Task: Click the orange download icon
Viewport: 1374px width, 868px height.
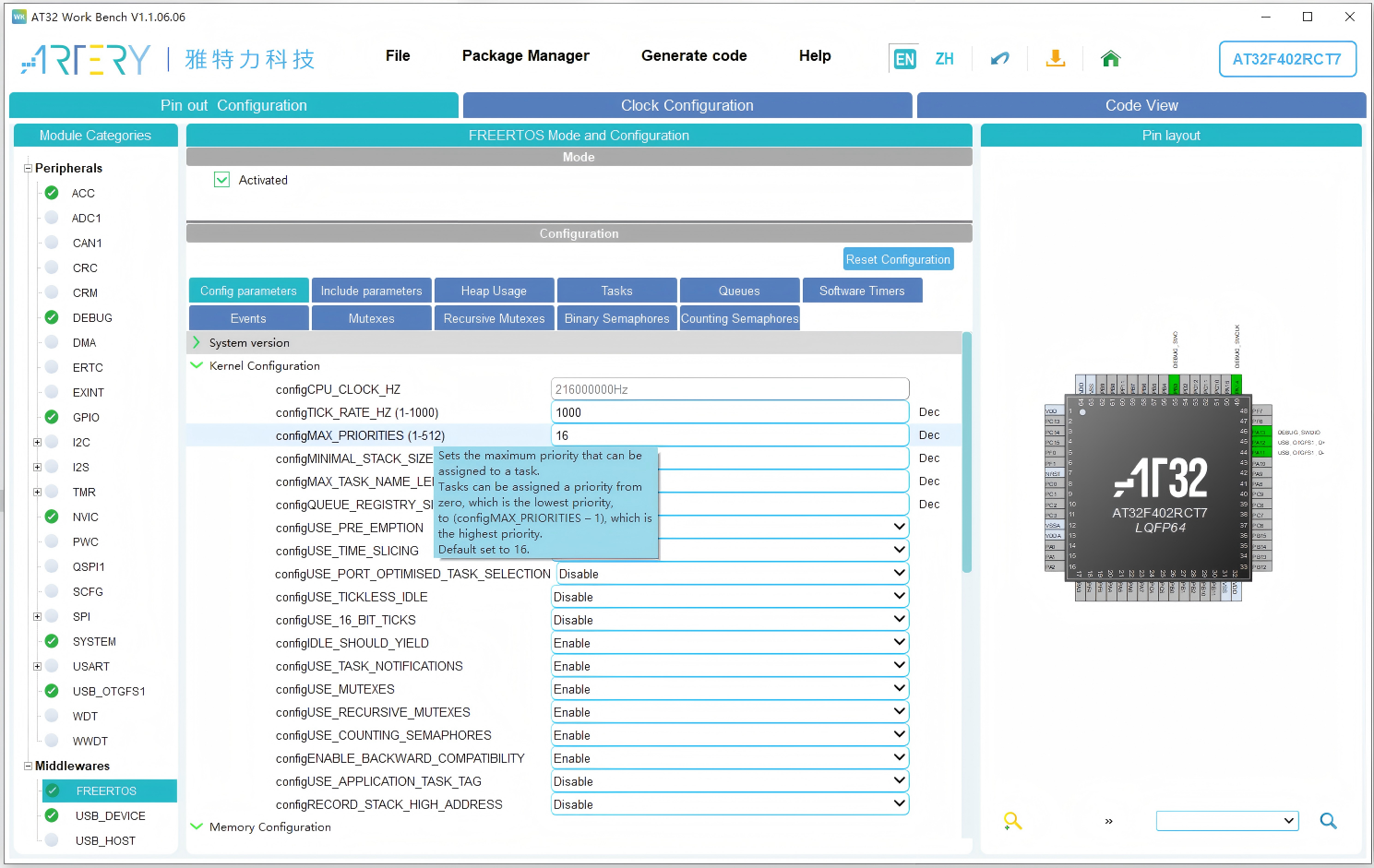Action: [1056, 58]
